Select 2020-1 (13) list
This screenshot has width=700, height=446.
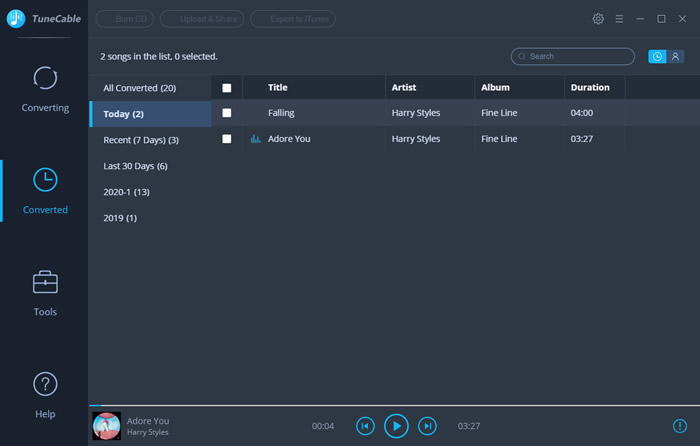150,192
